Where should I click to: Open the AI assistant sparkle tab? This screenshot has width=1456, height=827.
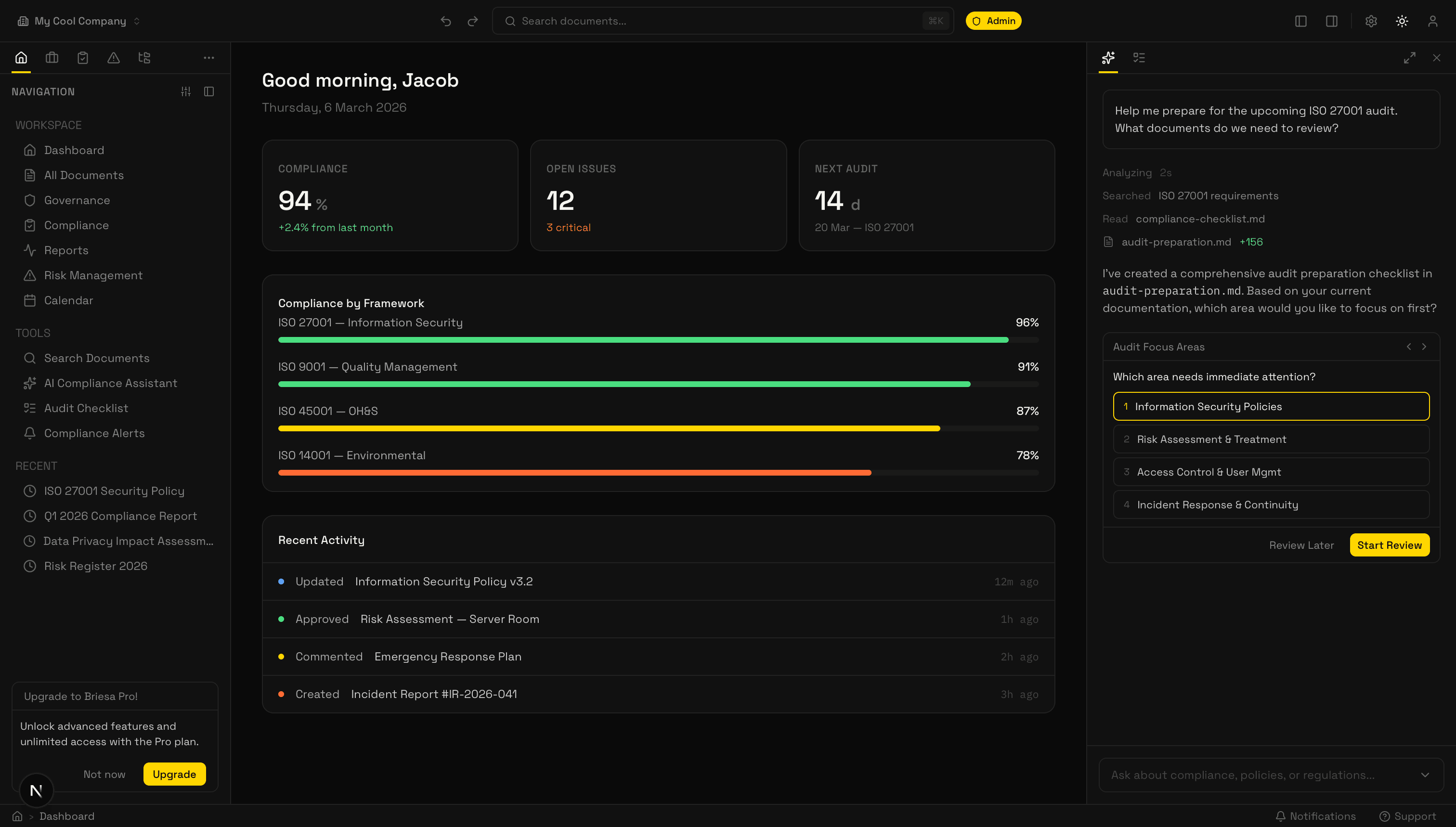pos(1107,57)
